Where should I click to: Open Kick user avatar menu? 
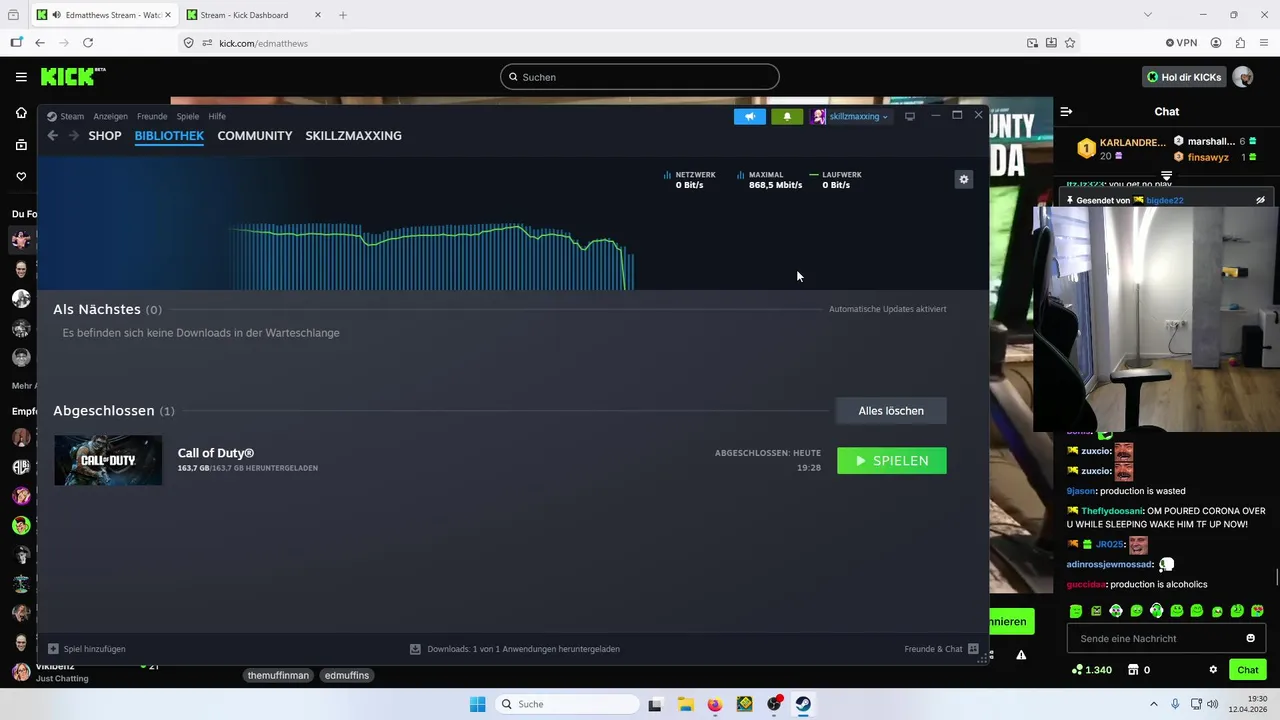pyautogui.click(x=1243, y=77)
